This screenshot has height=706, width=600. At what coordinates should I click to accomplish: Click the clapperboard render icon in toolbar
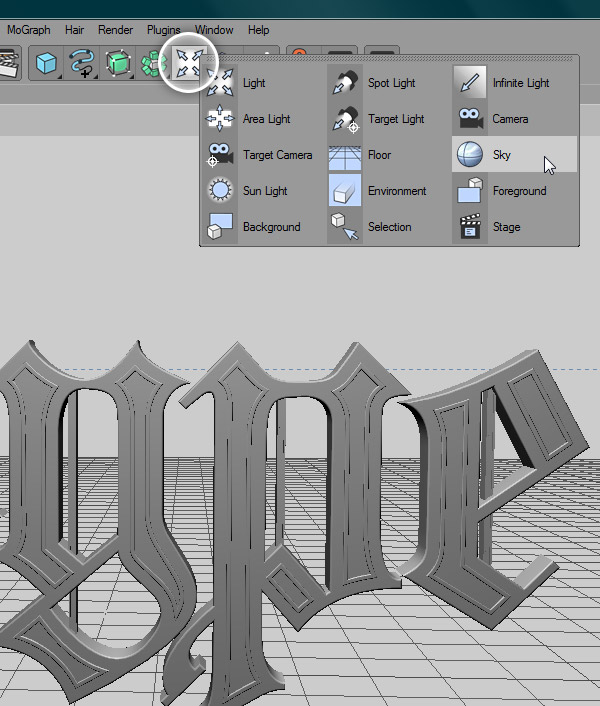[9, 64]
